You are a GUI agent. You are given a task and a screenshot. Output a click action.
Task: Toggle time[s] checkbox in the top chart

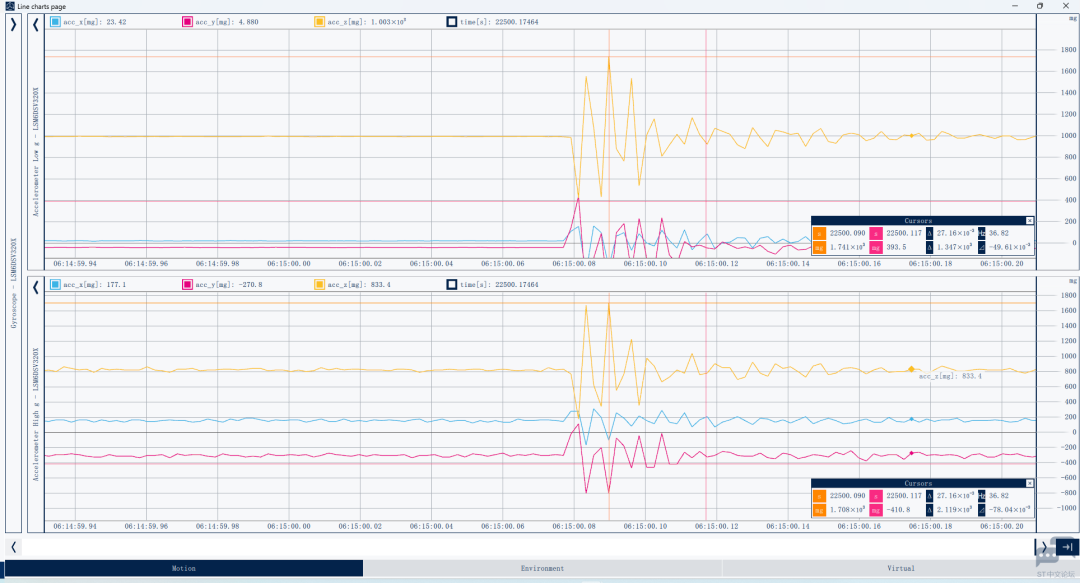tap(452, 22)
